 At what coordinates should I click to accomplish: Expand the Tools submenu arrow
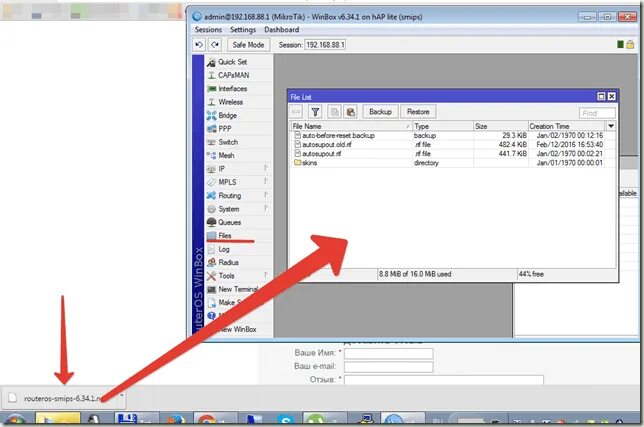(x=266, y=275)
